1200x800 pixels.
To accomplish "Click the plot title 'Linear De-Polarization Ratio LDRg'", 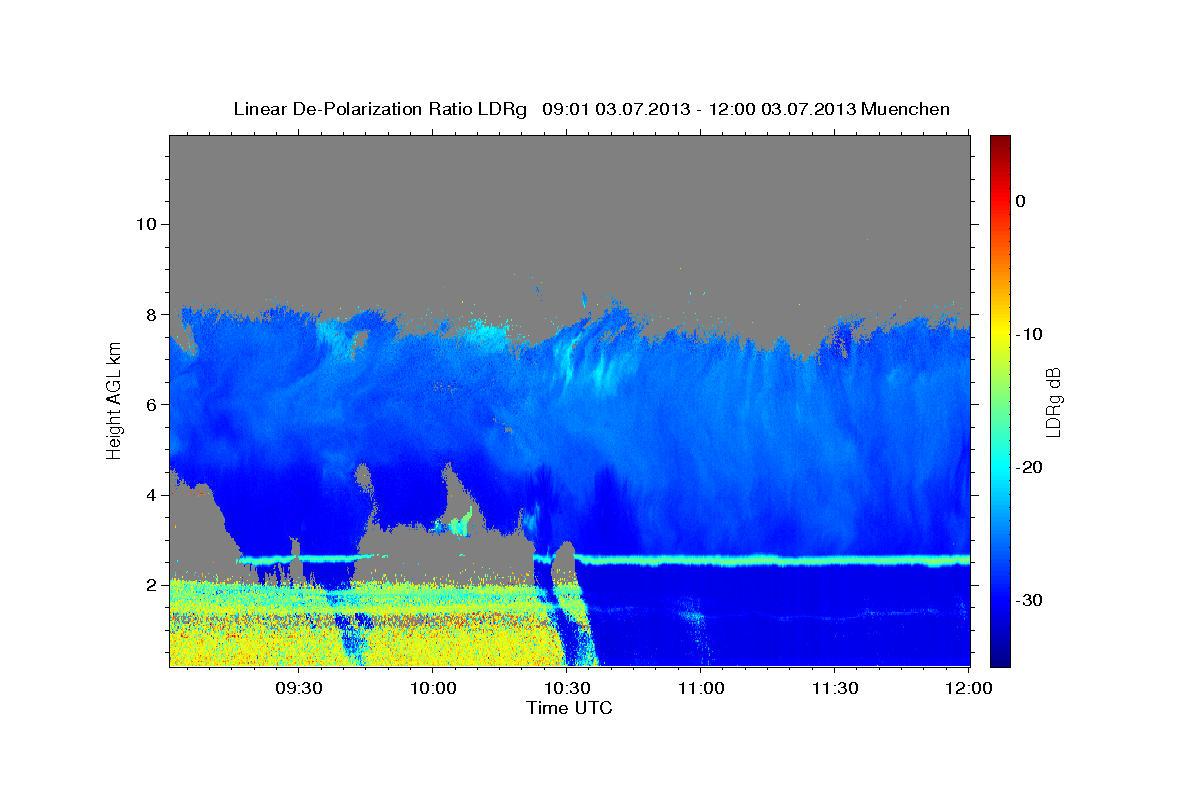I will [380, 109].
